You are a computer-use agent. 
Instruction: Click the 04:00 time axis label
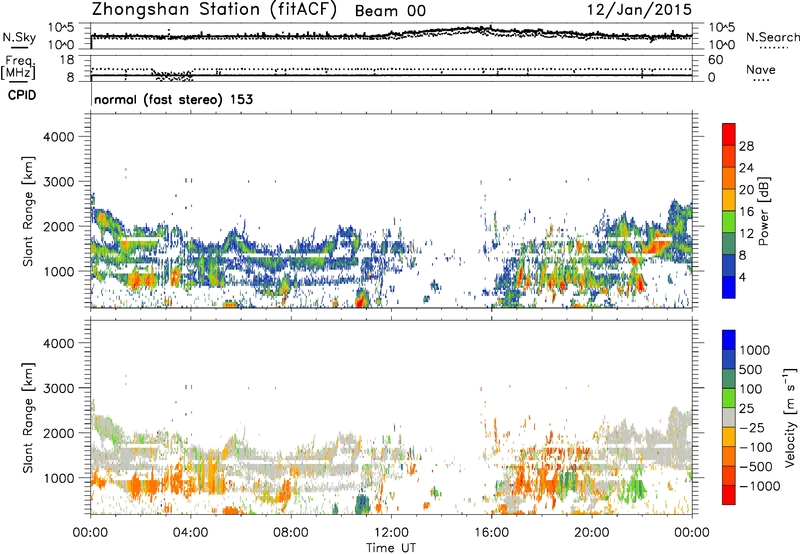coord(191,533)
